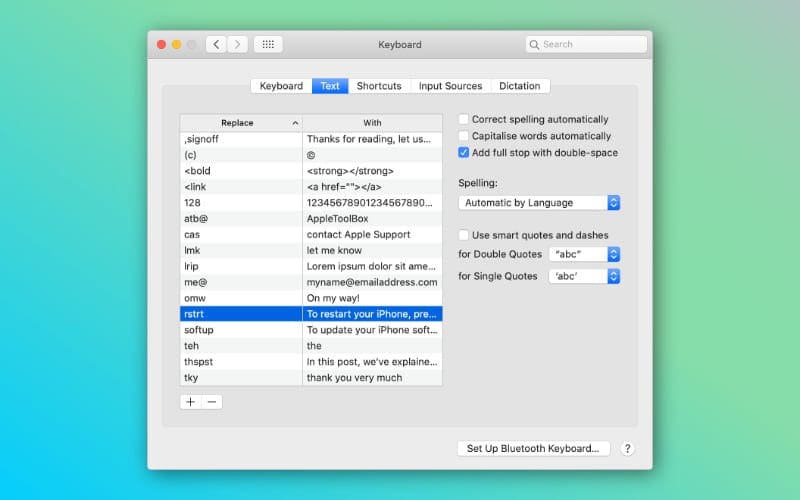Image resolution: width=800 pixels, height=500 pixels.
Task: Click the '<a href=""></a>' replacement cell
Action: click(x=372, y=187)
